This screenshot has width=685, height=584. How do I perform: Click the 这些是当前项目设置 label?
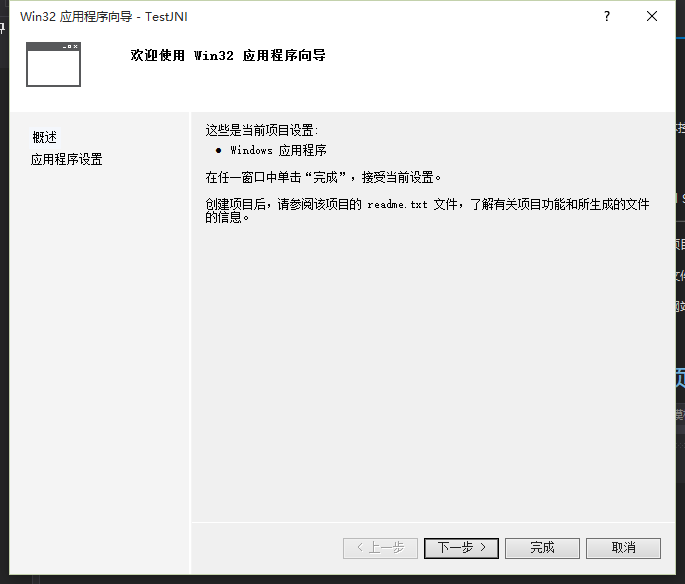[261, 130]
